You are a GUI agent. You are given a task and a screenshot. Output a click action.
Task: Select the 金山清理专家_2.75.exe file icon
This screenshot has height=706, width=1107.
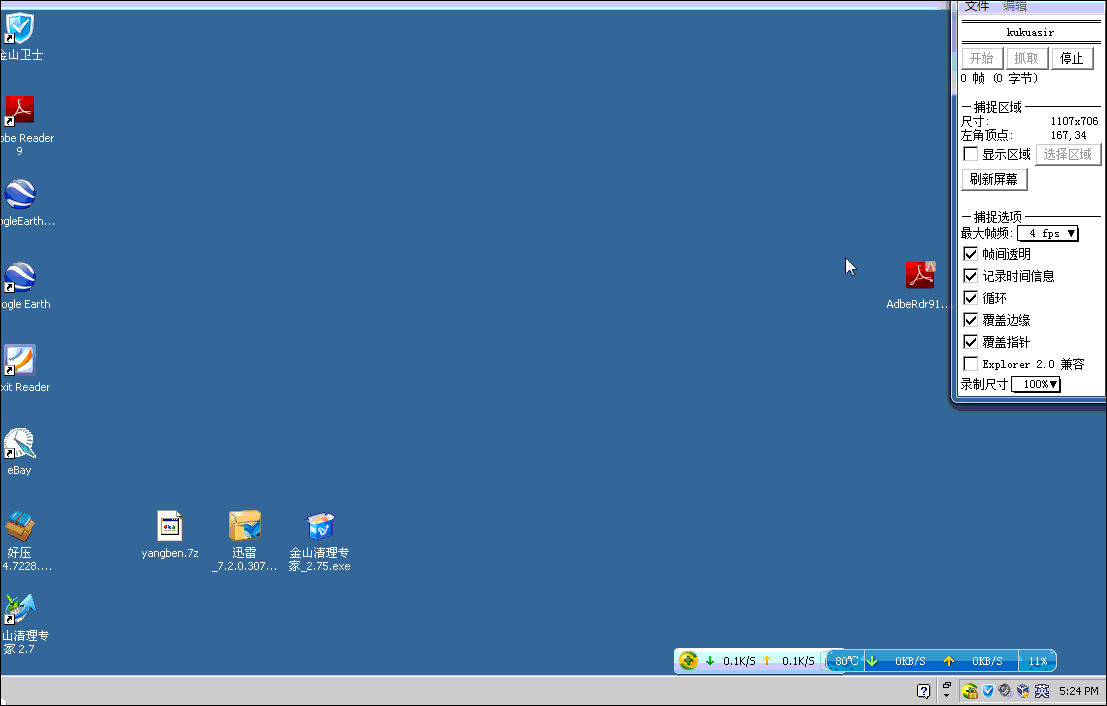tap(320, 527)
